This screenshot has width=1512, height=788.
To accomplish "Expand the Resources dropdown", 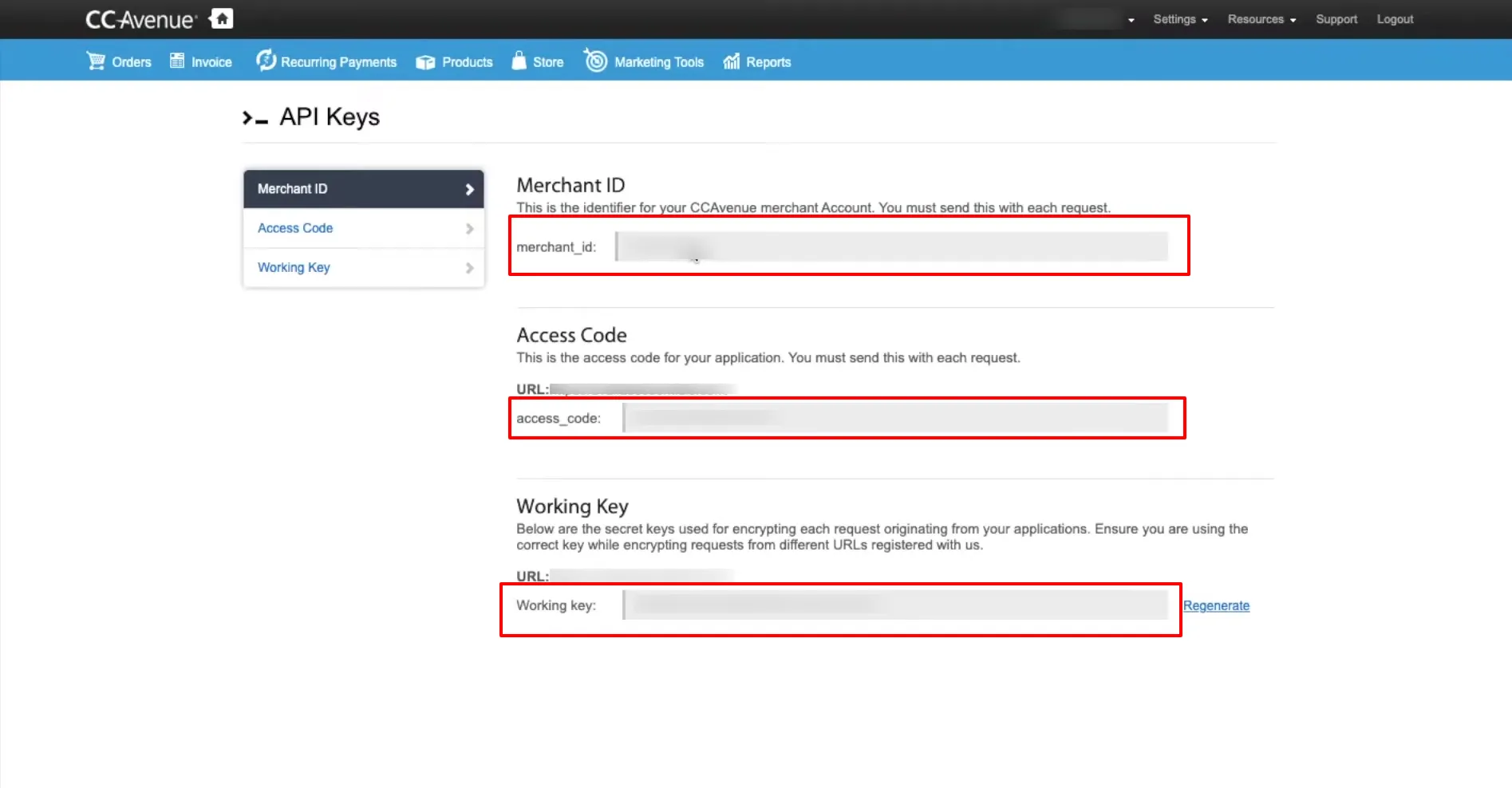I will pyautogui.click(x=1261, y=19).
